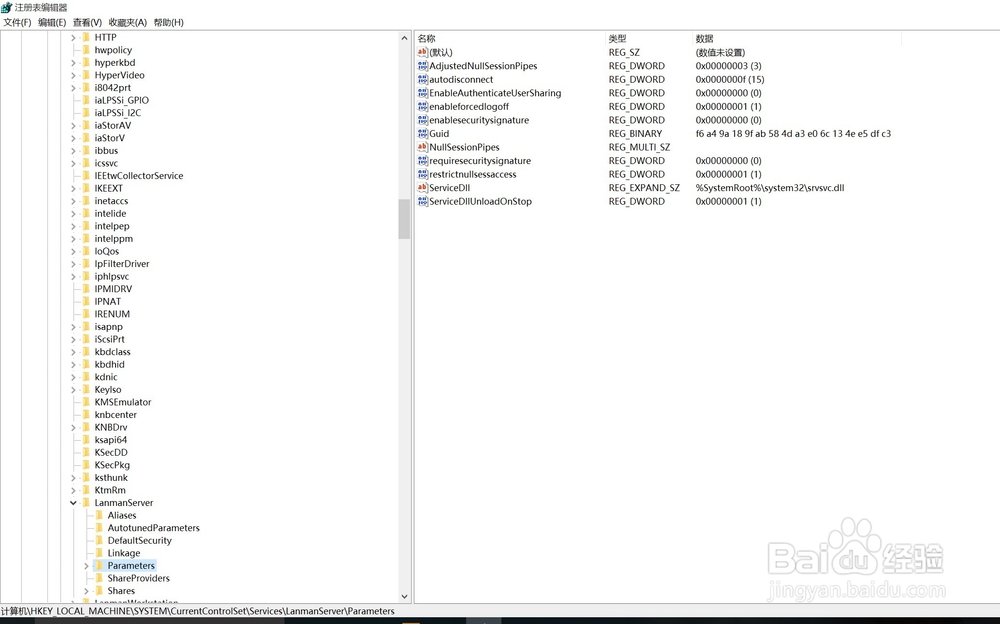
Task: Expand the KNBDrv key
Action: click(x=73, y=427)
